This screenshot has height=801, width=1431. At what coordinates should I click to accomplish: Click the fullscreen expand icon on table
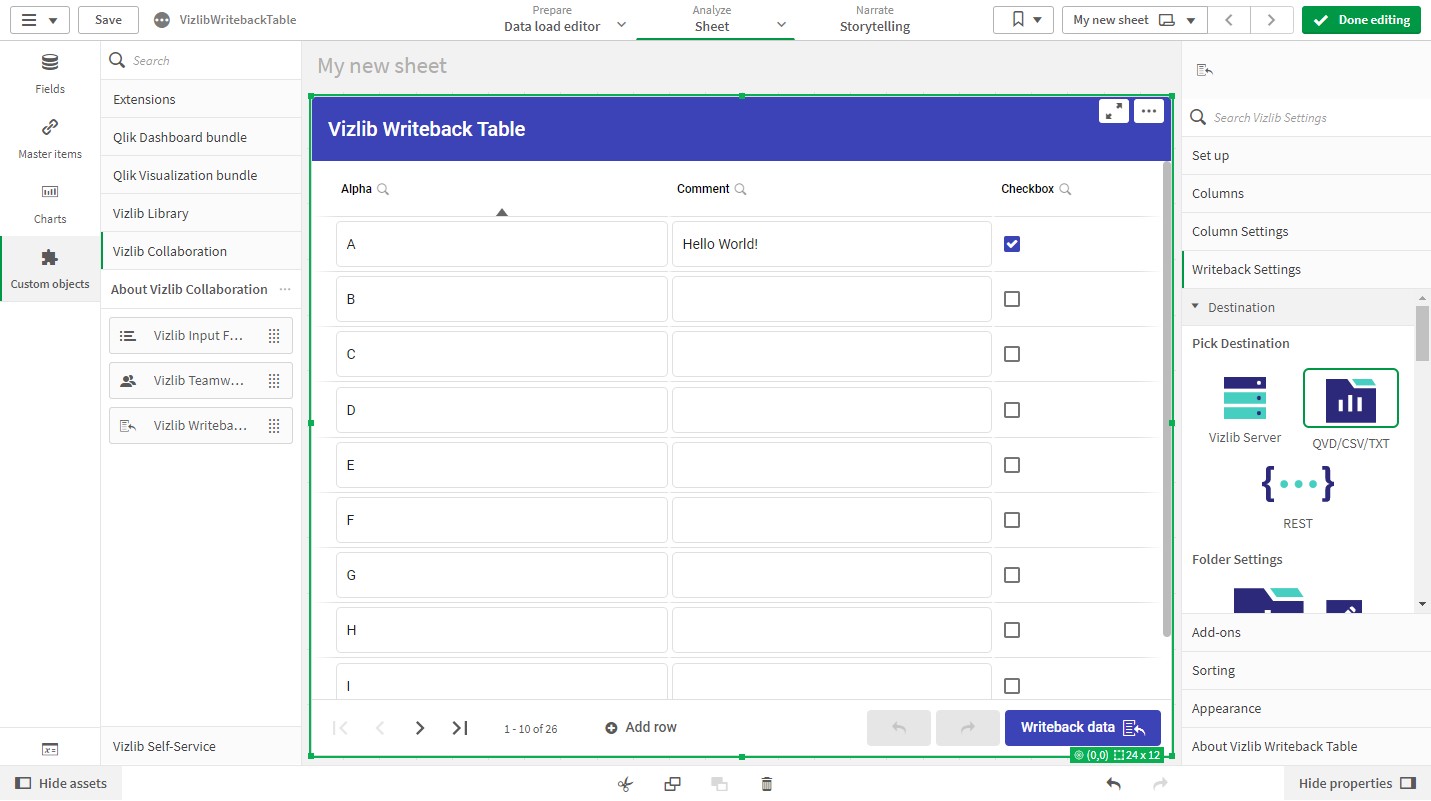pyautogui.click(x=1114, y=111)
